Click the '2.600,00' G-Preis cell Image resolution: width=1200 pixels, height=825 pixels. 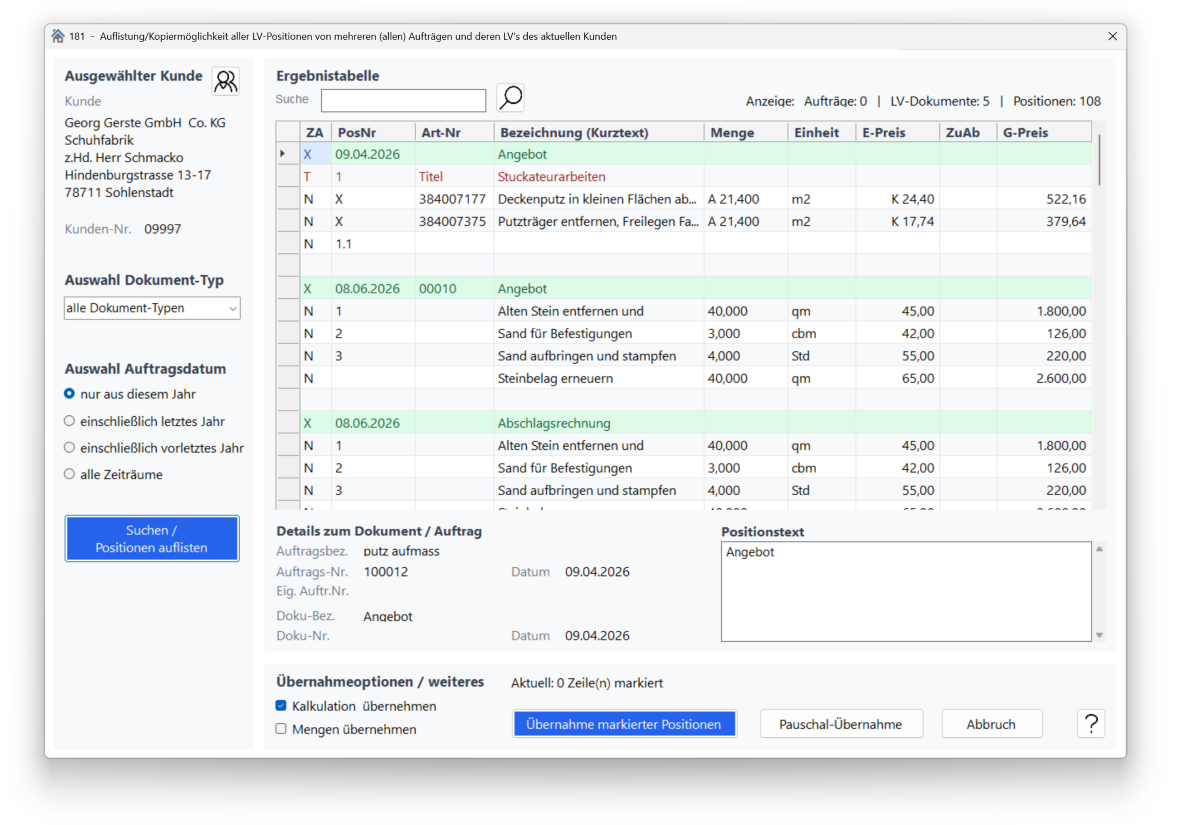[x=1044, y=378]
